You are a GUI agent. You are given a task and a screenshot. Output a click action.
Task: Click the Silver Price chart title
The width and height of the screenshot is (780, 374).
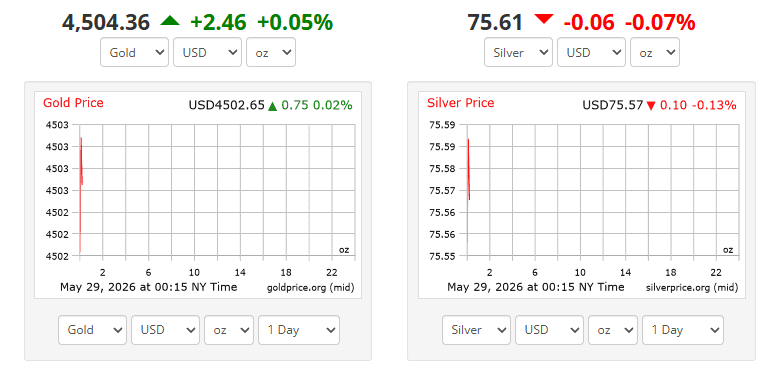461,103
